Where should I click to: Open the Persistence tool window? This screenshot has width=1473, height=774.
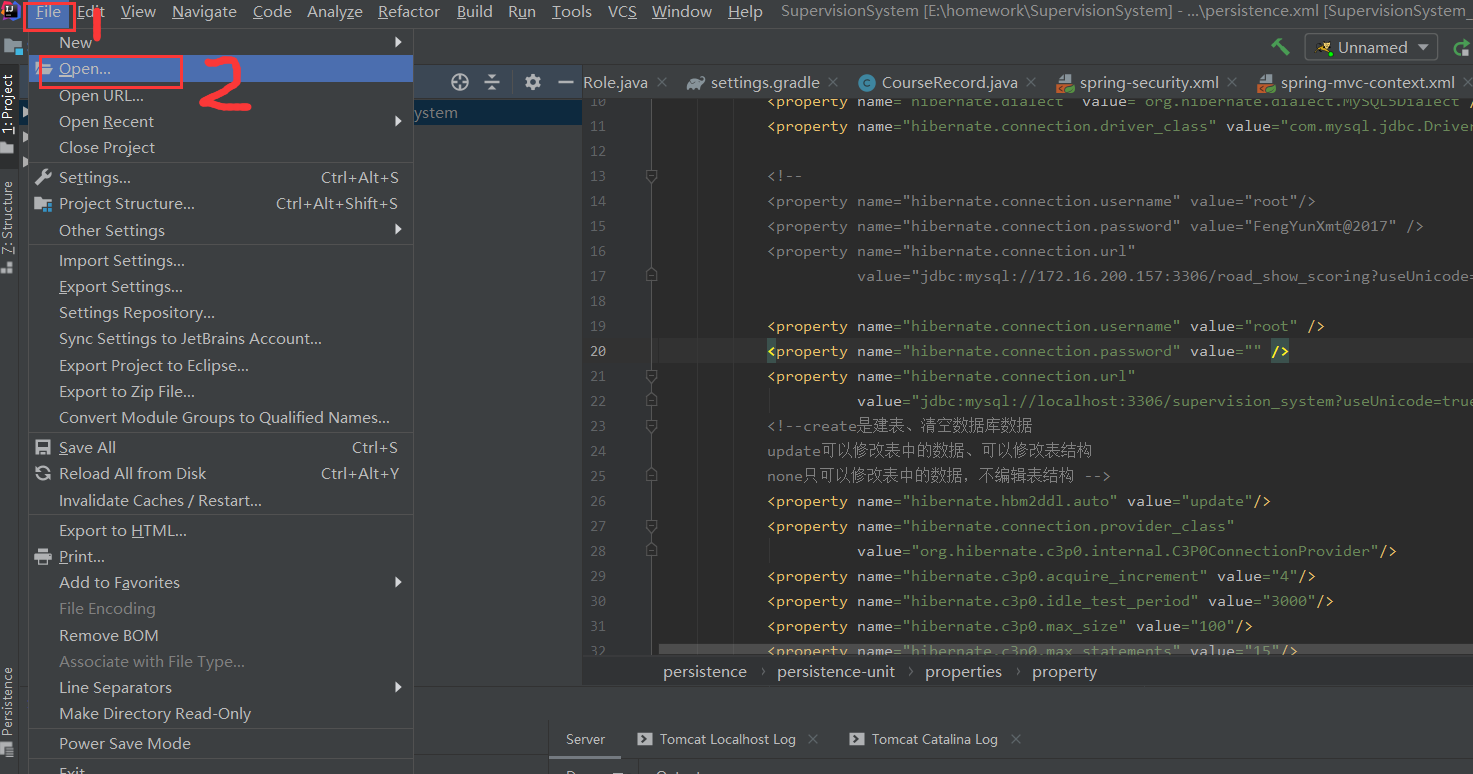(x=8, y=714)
